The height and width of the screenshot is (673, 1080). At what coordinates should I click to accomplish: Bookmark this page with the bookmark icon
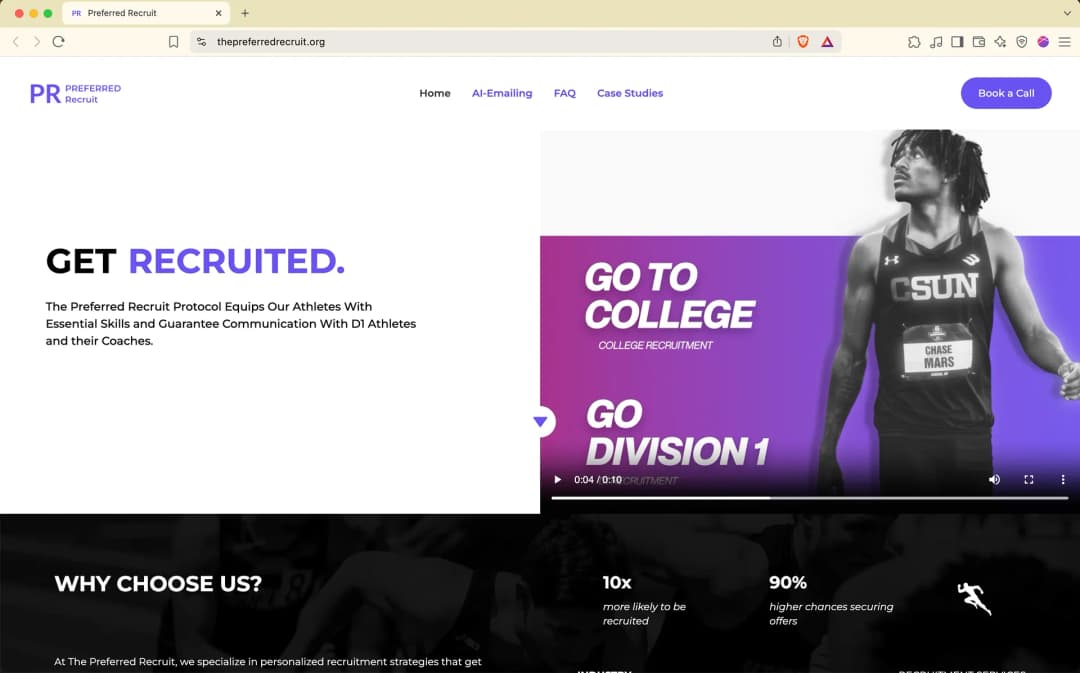[x=174, y=42]
